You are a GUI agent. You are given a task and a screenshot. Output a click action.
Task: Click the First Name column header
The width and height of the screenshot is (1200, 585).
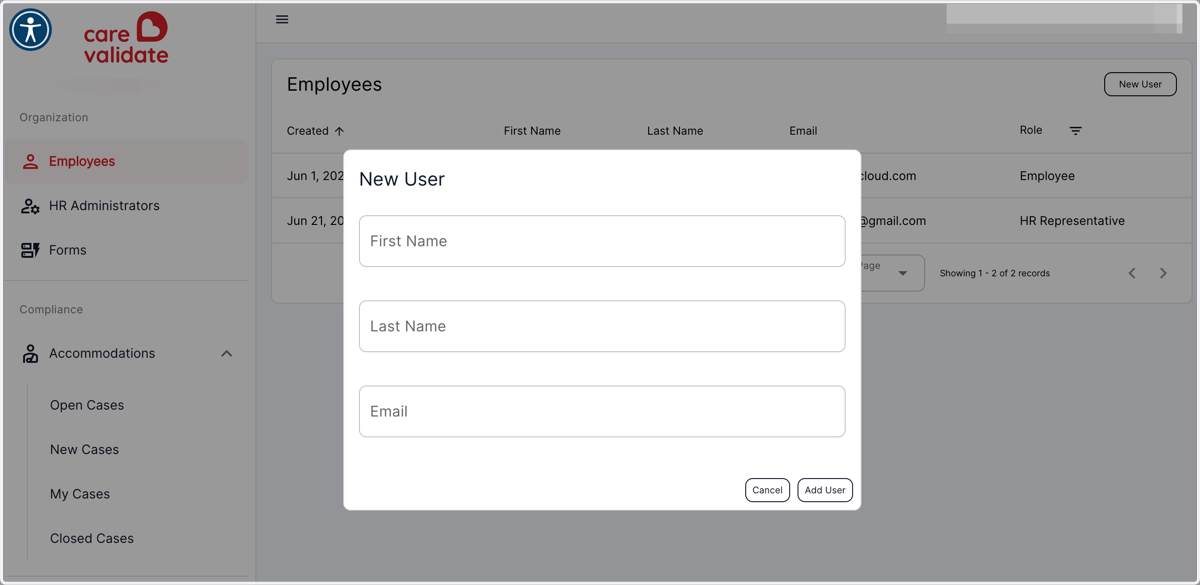point(532,131)
